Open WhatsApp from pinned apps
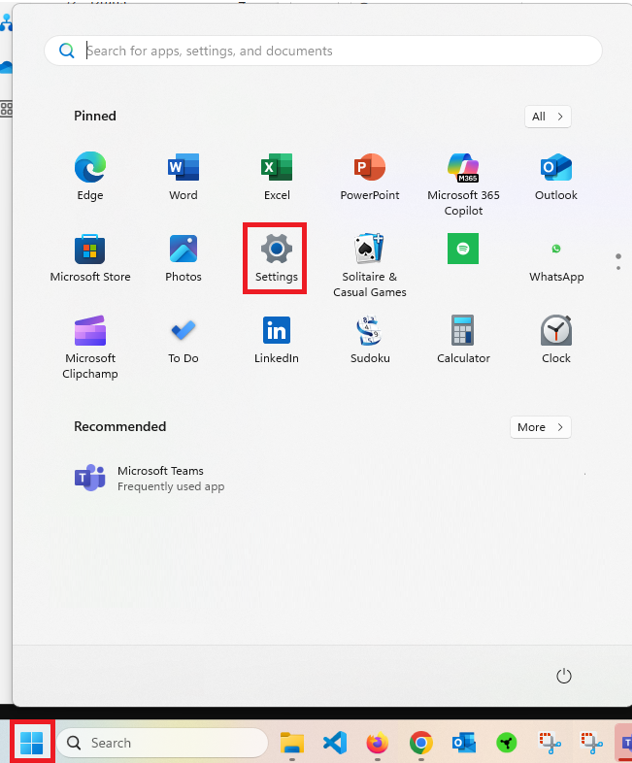 click(x=556, y=263)
